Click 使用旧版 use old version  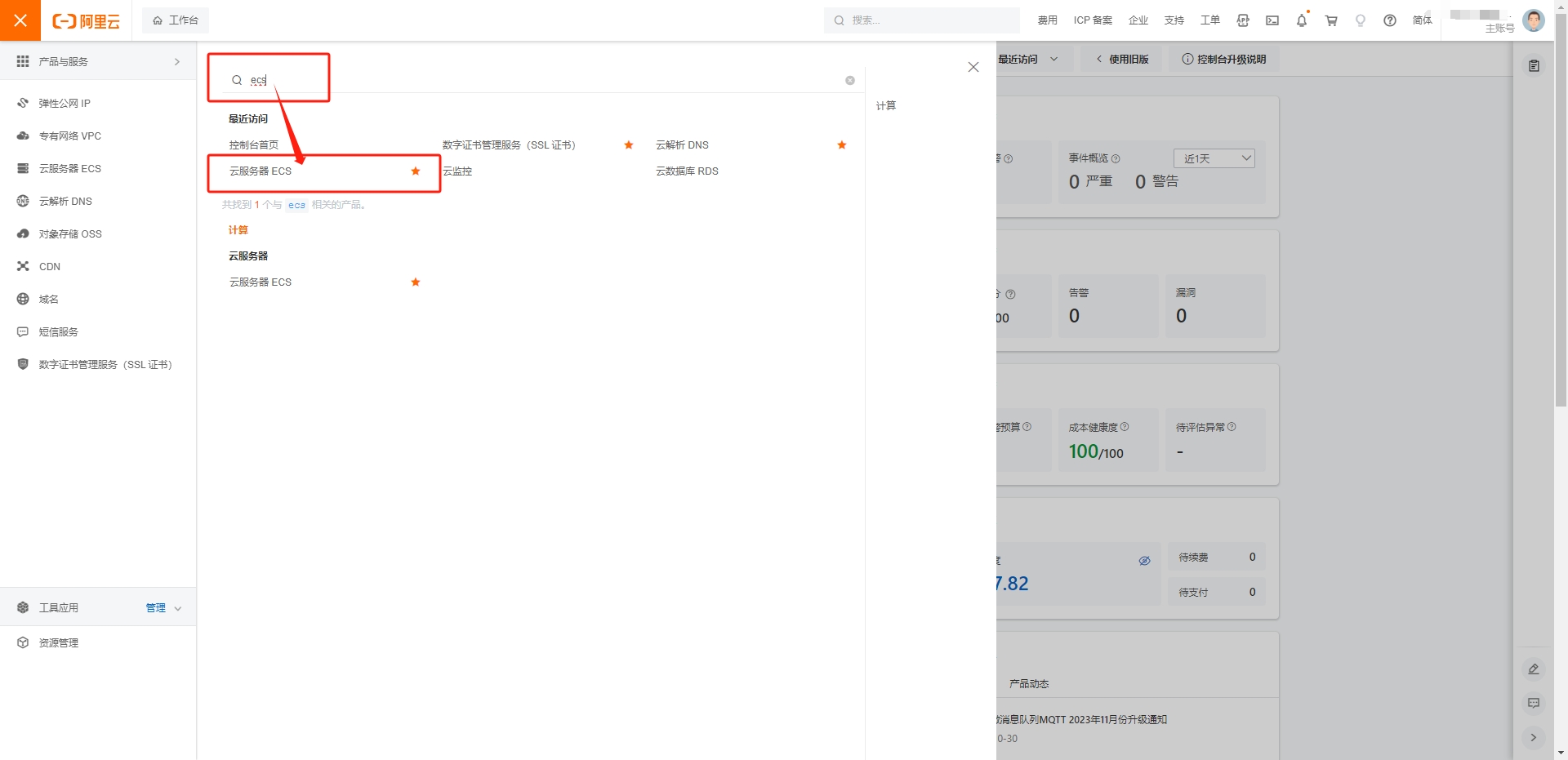(x=1123, y=59)
